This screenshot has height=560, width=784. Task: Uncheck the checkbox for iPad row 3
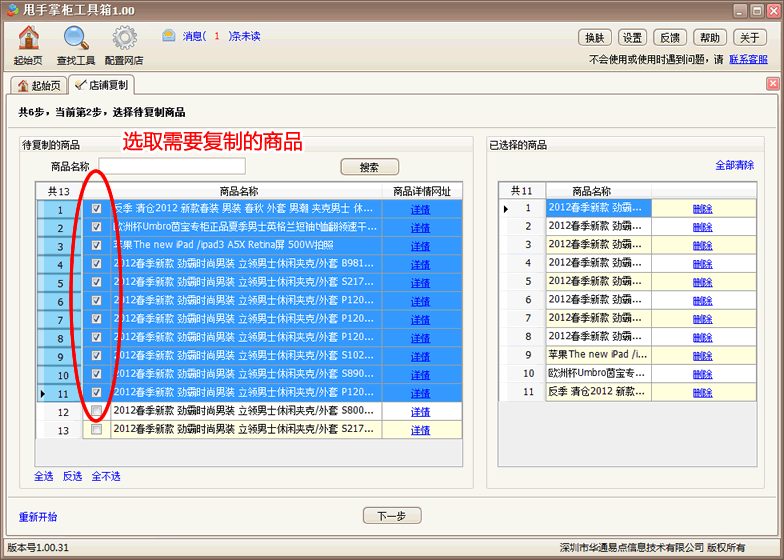click(x=96, y=246)
